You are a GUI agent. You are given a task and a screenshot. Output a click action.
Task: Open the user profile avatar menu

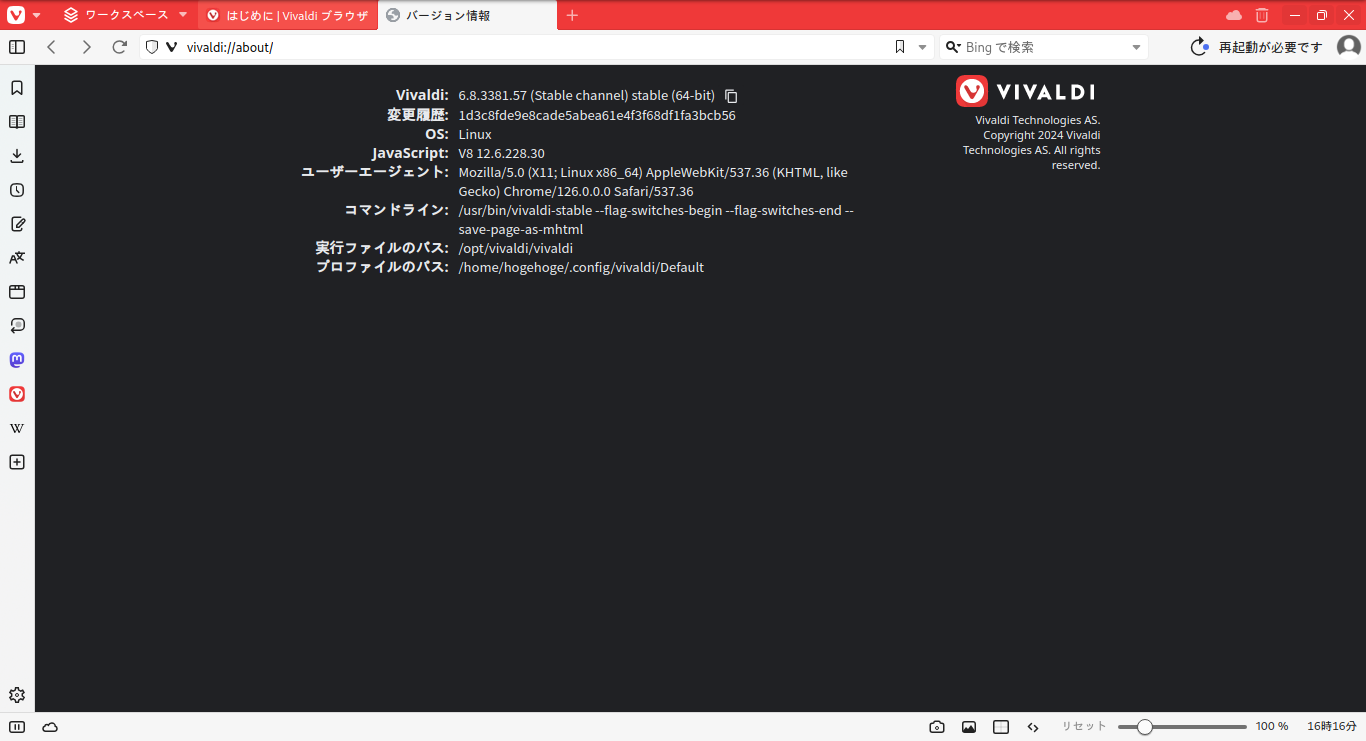point(1349,47)
